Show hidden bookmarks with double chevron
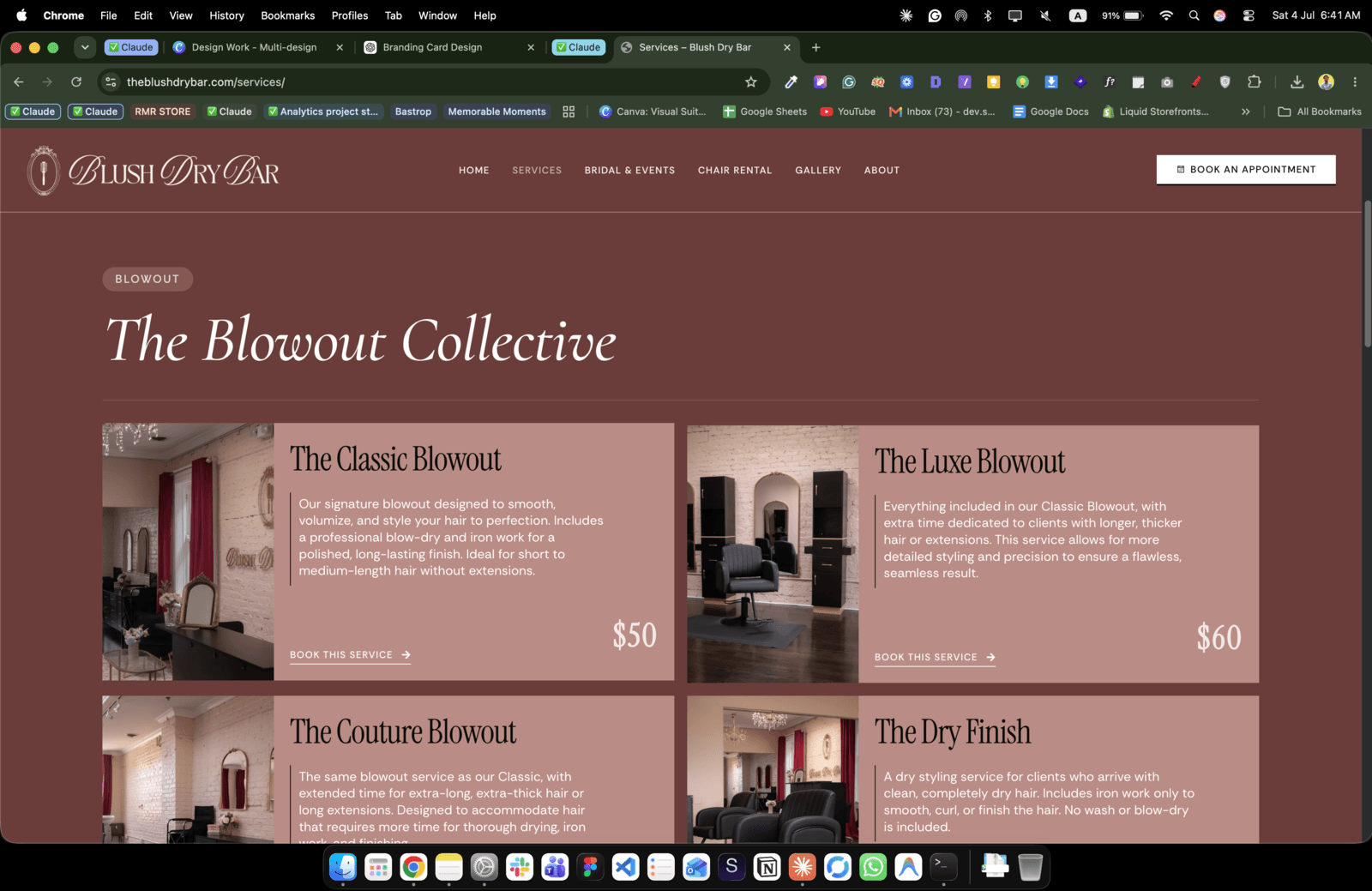The width and height of the screenshot is (1372, 891). tap(1246, 111)
